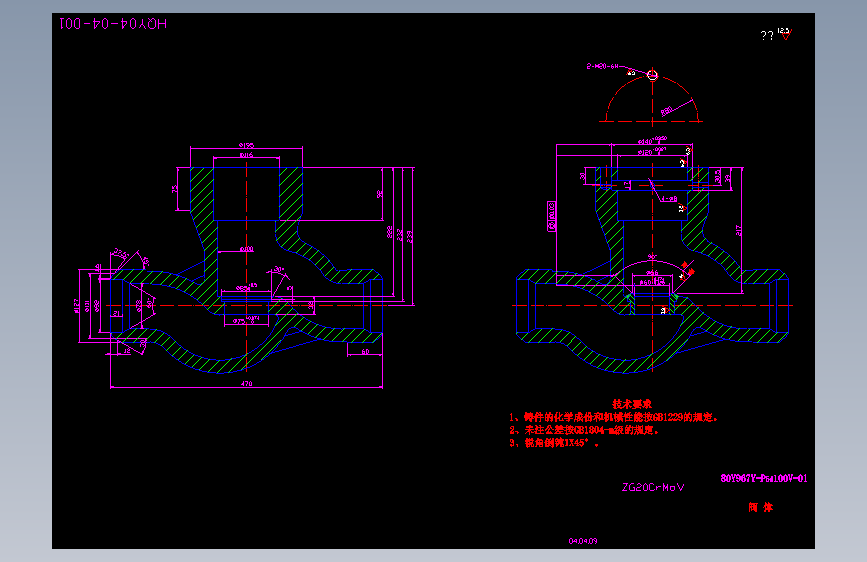Screen dimensions: 867x562
Task: Click the 470 overall length dimension
Action: [x=247, y=383]
